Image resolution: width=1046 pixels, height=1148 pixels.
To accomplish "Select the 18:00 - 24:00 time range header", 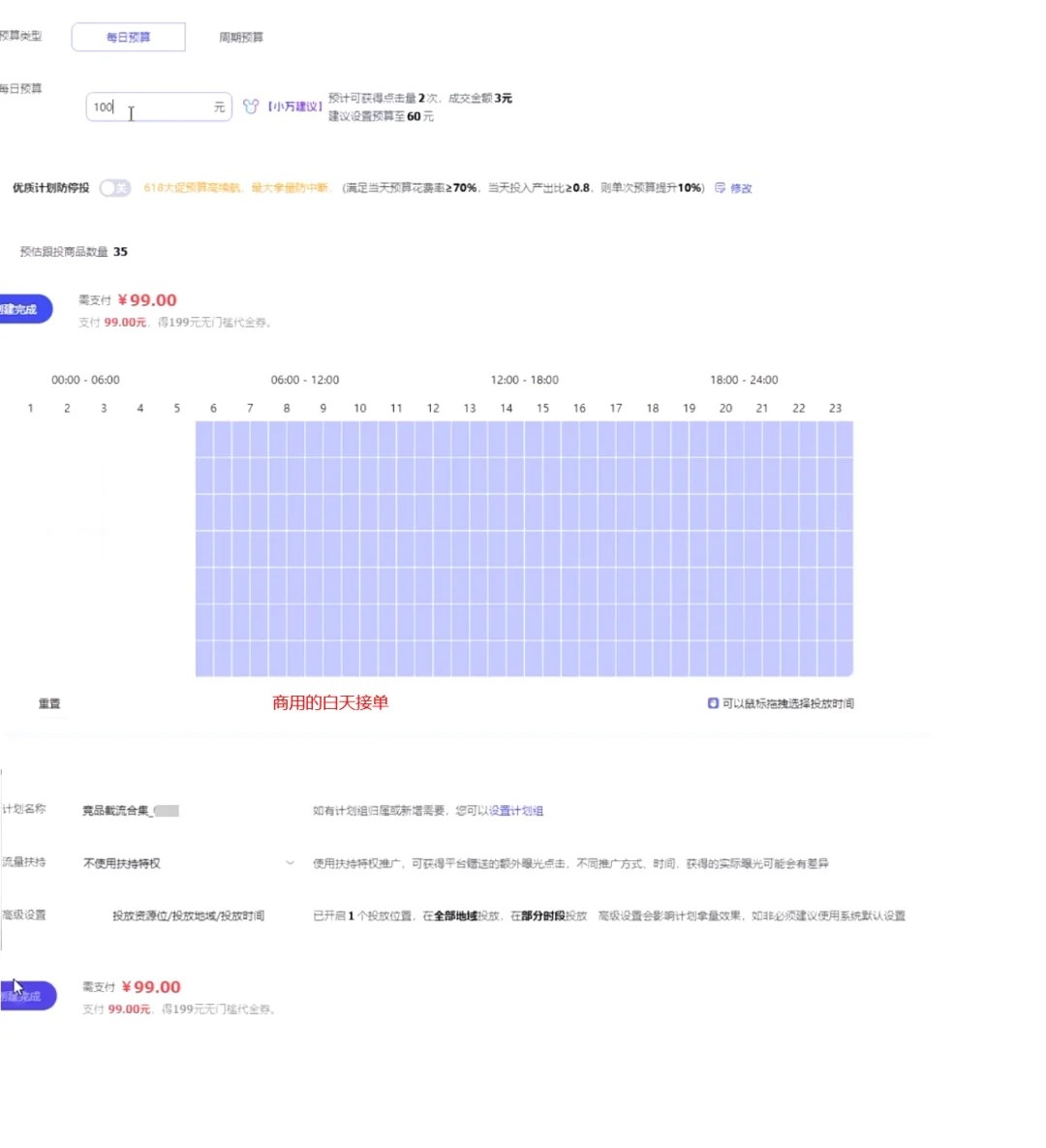I will [744, 380].
